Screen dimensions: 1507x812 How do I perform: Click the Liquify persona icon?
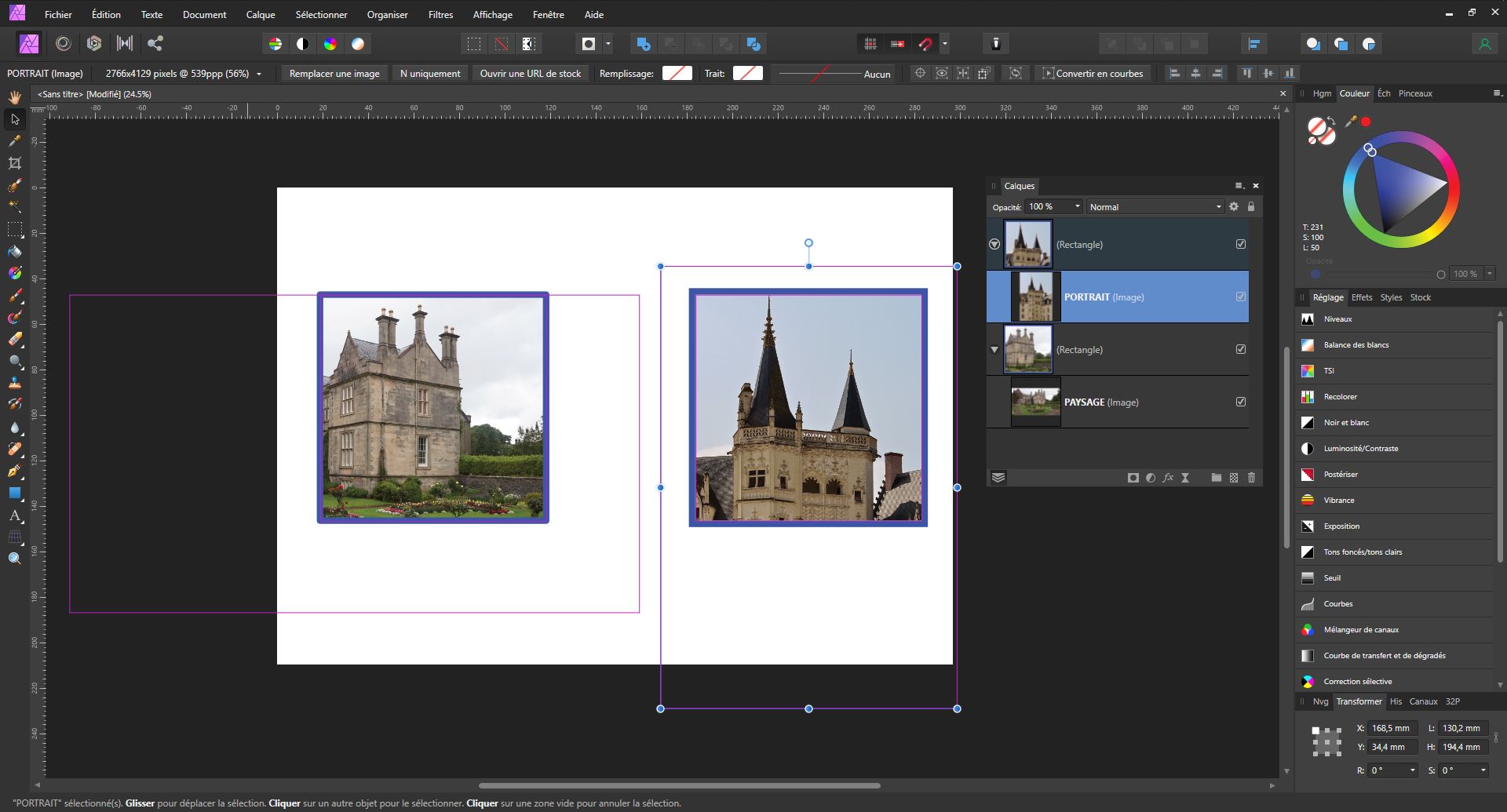(64, 44)
